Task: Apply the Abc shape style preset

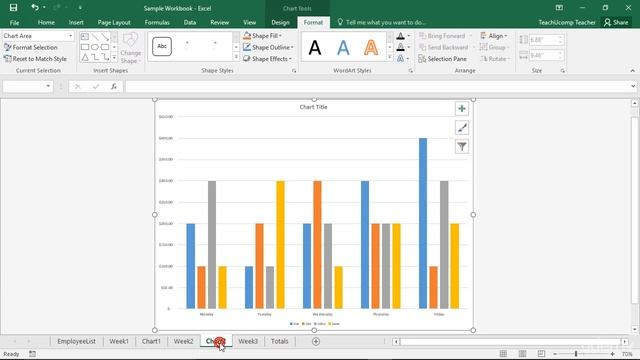Action: coord(162,47)
